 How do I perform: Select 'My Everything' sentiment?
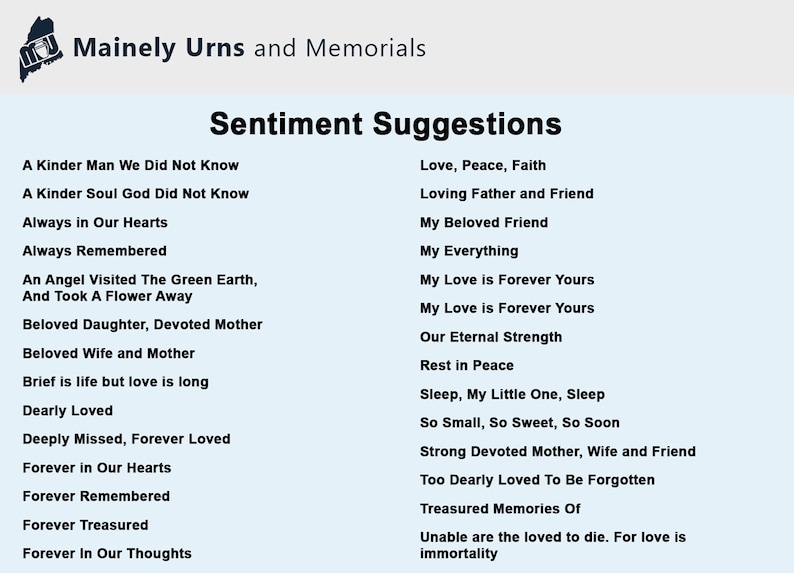coord(469,251)
